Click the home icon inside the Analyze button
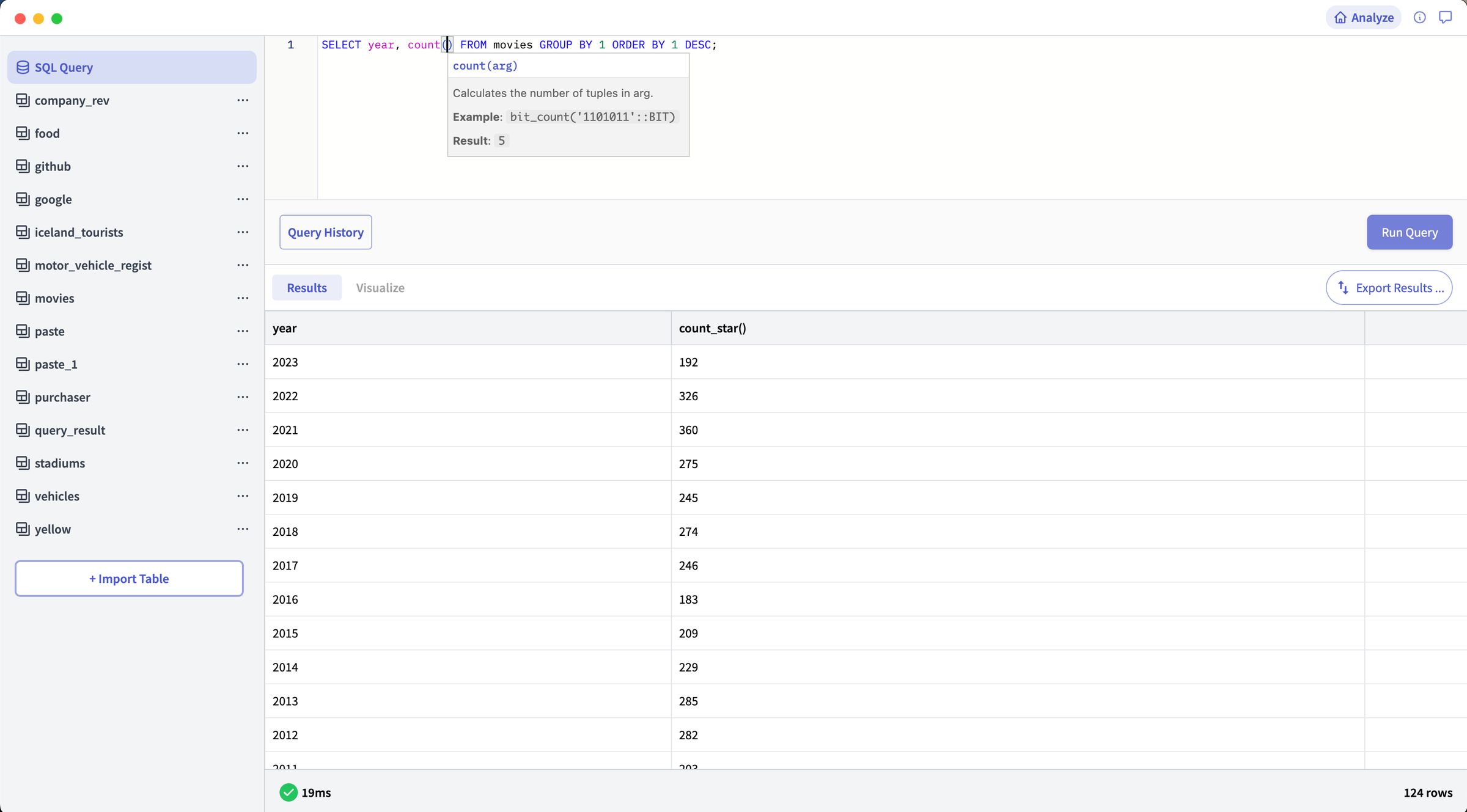This screenshot has width=1467, height=812. [x=1340, y=17]
